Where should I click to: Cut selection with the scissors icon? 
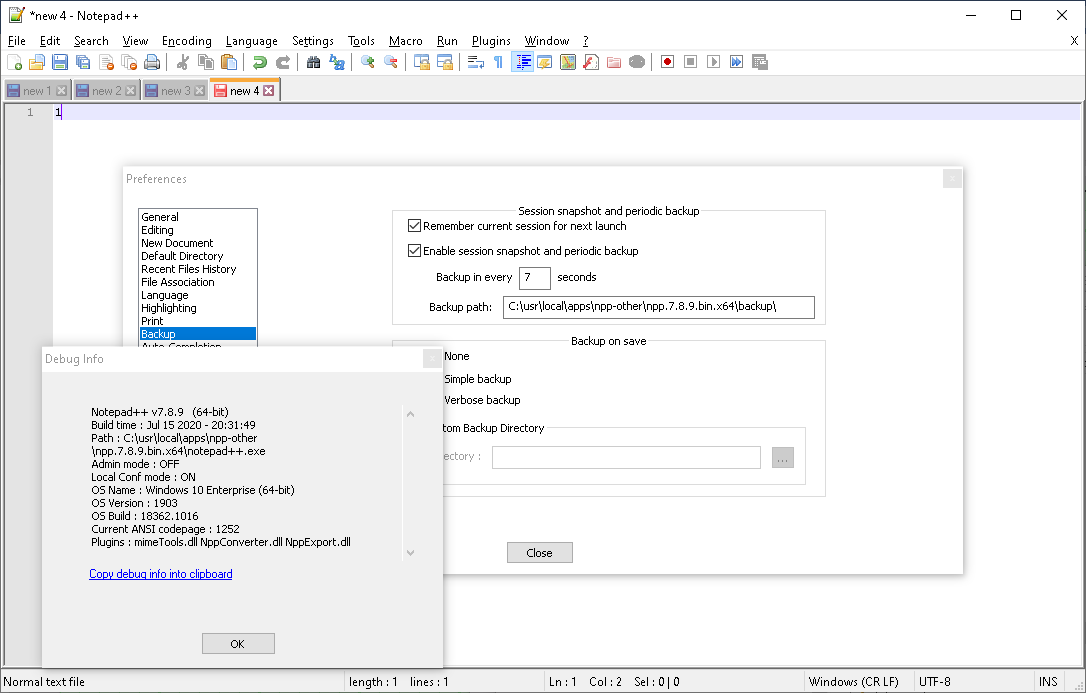tap(183, 62)
